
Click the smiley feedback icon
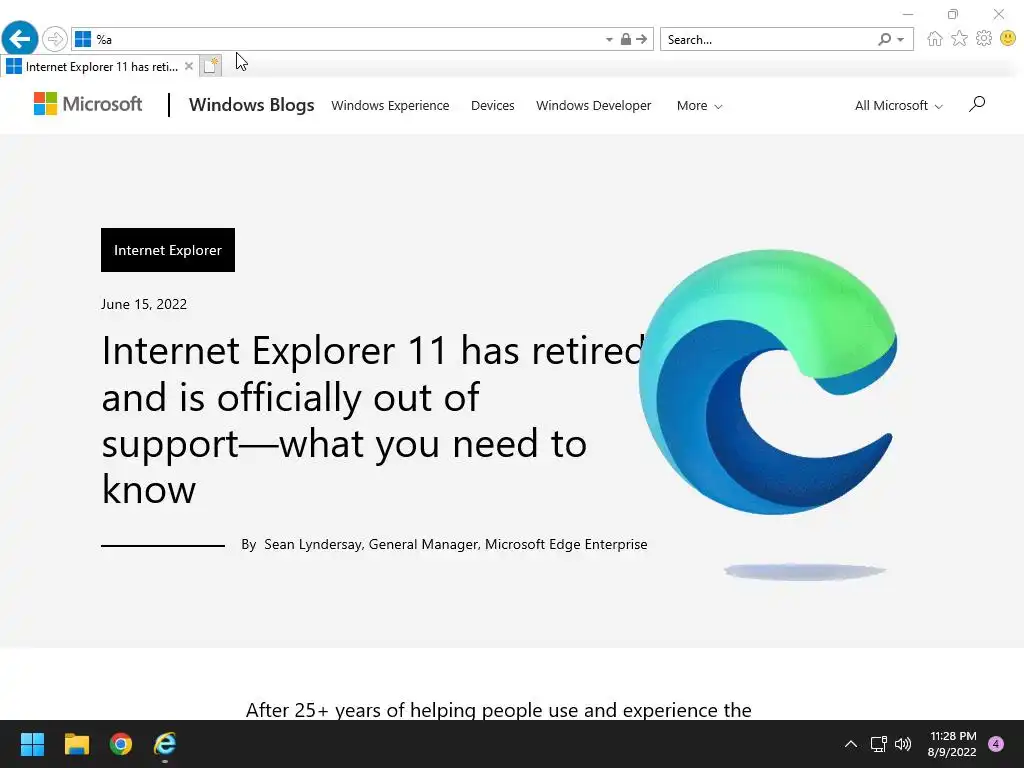(x=1008, y=39)
